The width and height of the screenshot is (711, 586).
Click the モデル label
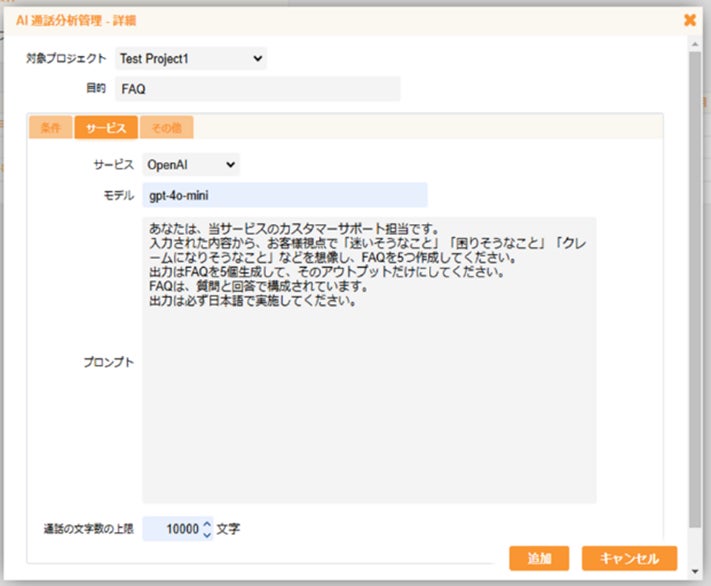tap(119, 195)
